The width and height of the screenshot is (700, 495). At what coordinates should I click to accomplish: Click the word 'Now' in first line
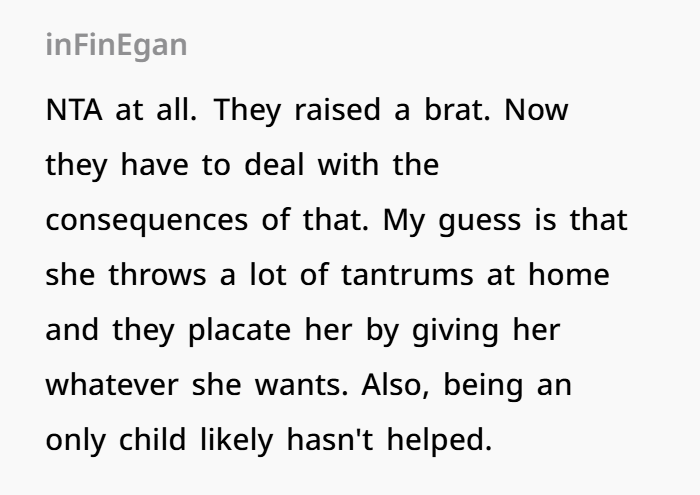point(536,110)
